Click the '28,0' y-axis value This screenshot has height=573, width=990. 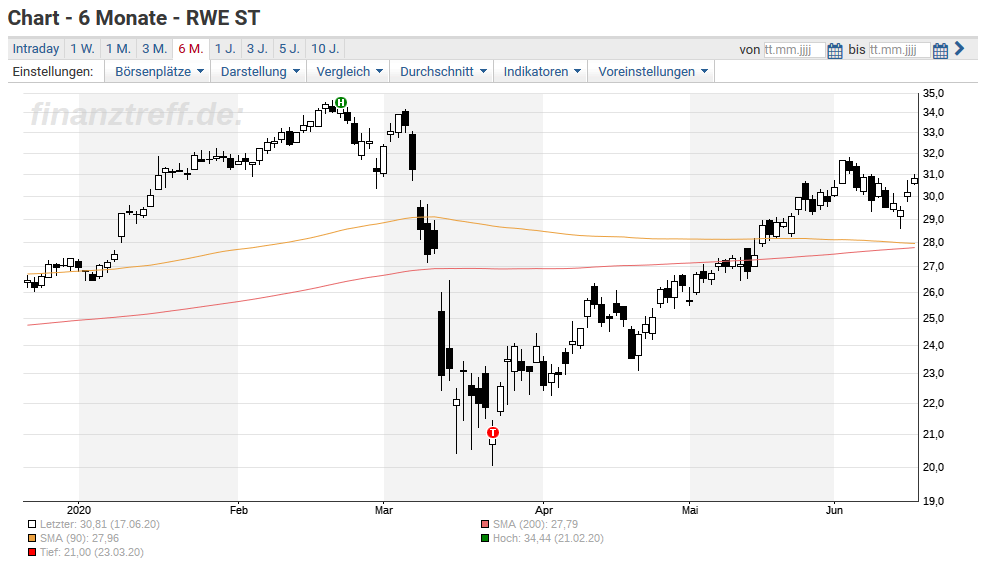point(934,242)
